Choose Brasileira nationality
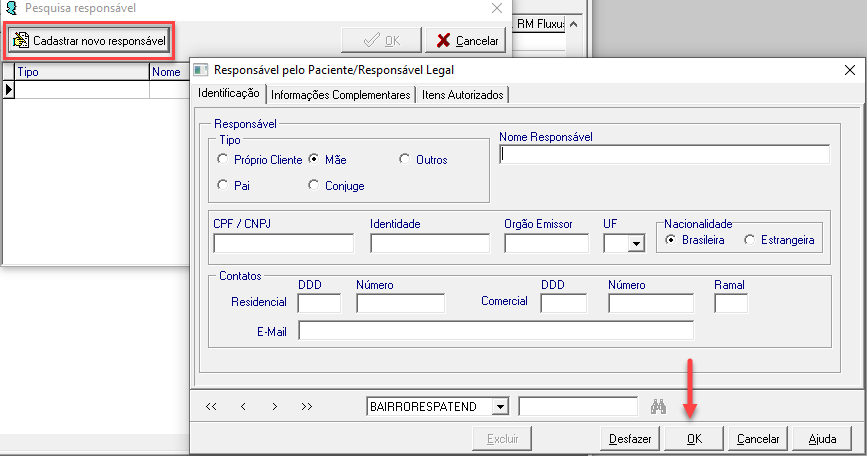The width and height of the screenshot is (867, 456). [670, 240]
